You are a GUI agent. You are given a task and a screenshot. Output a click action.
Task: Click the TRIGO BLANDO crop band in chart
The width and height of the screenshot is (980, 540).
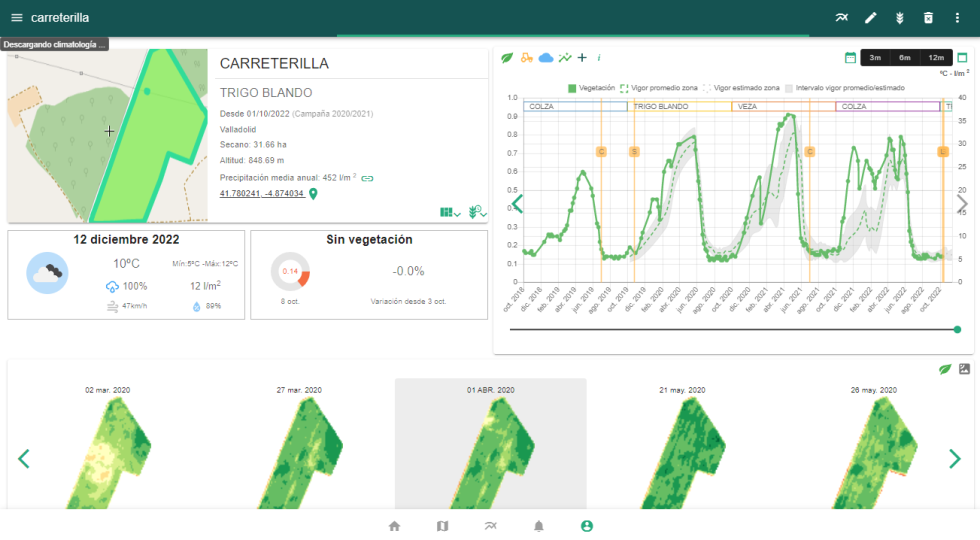[x=679, y=106]
